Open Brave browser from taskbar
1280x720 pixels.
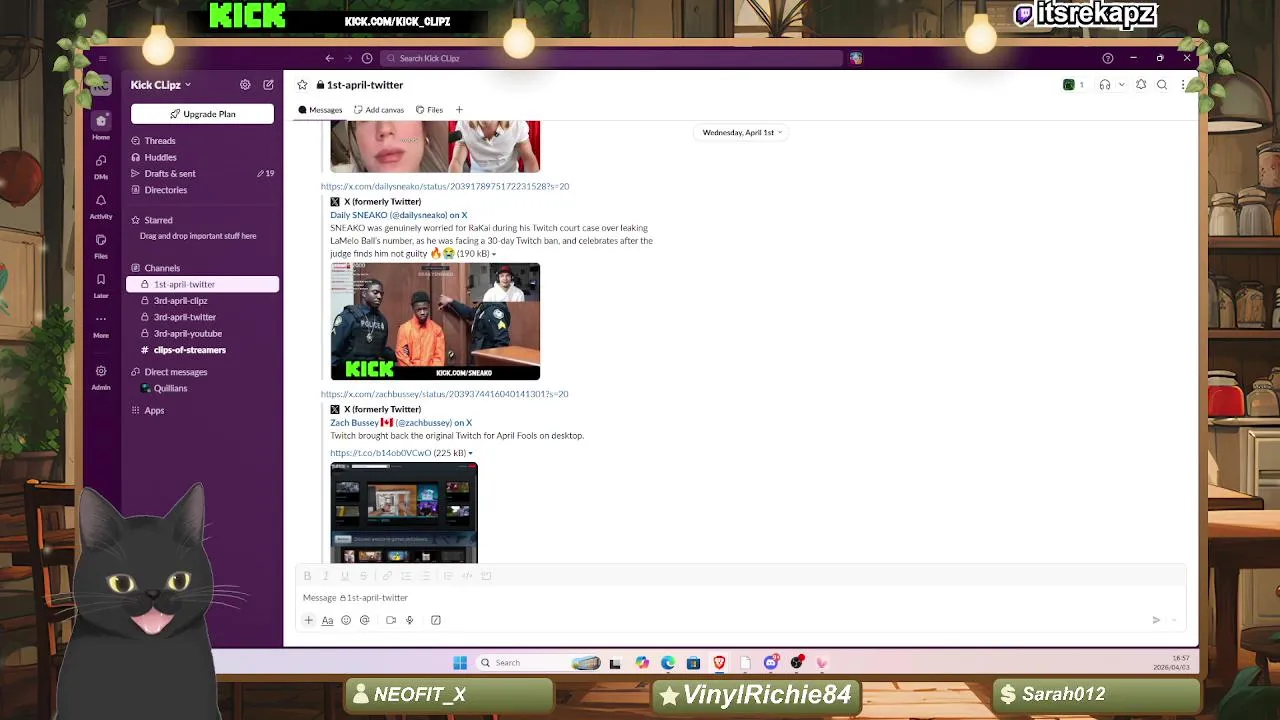click(x=719, y=663)
